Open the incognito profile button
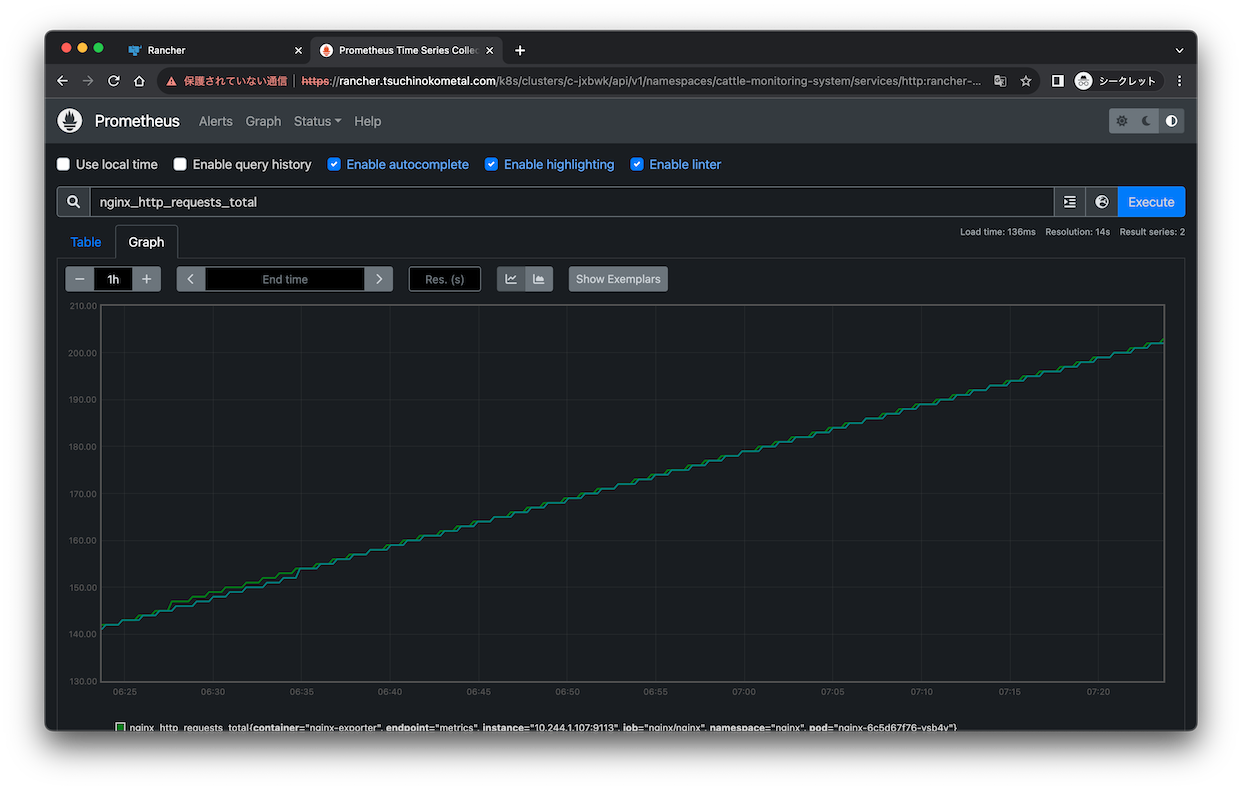1242x790 pixels. pos(1118,81)
